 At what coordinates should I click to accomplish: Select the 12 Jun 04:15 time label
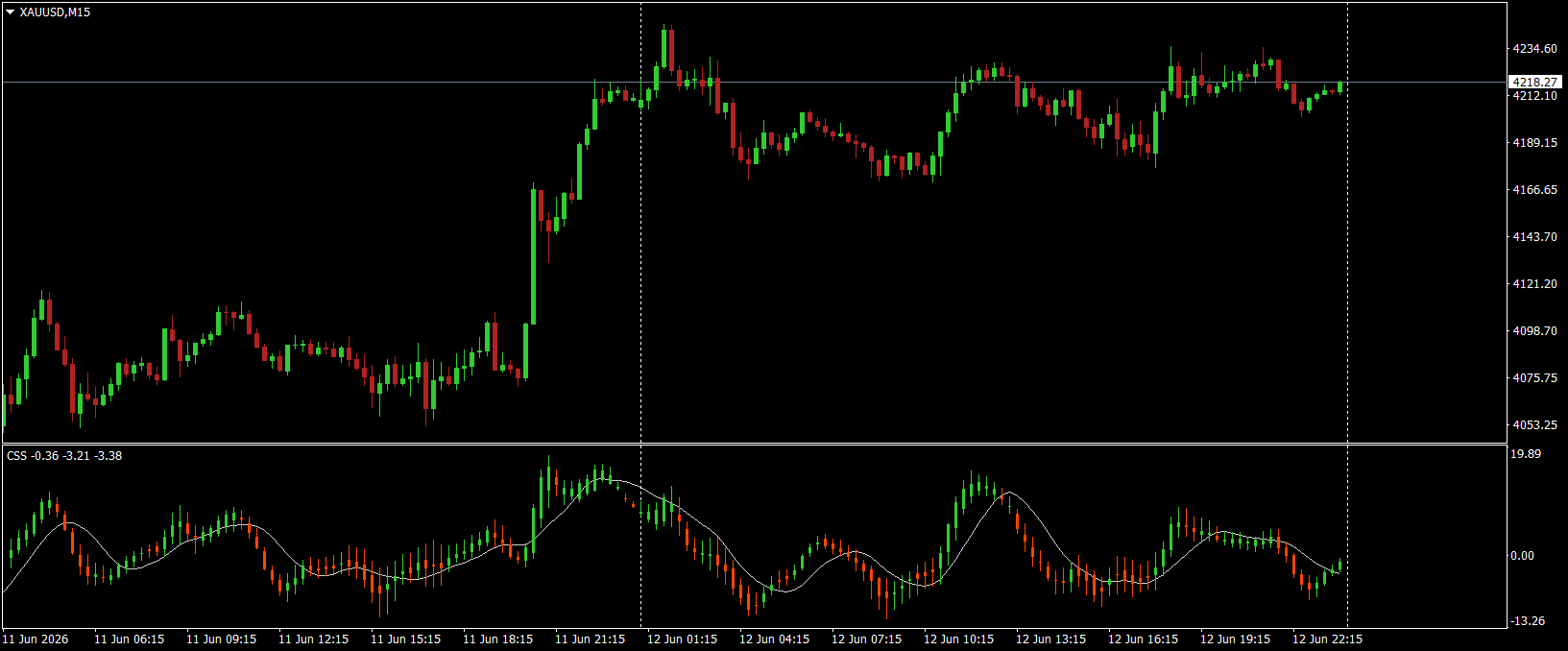(x=774, y=639)
